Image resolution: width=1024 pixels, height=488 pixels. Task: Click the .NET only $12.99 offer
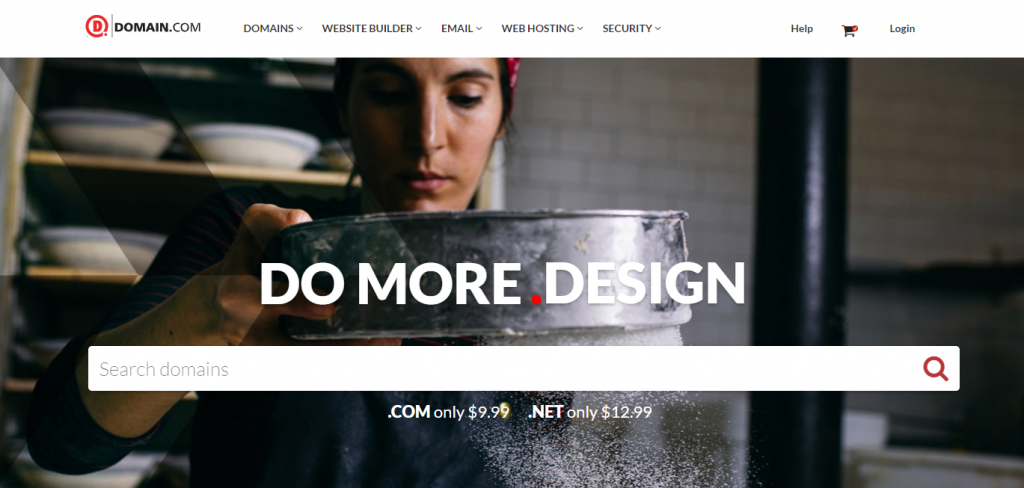point(590,412)
